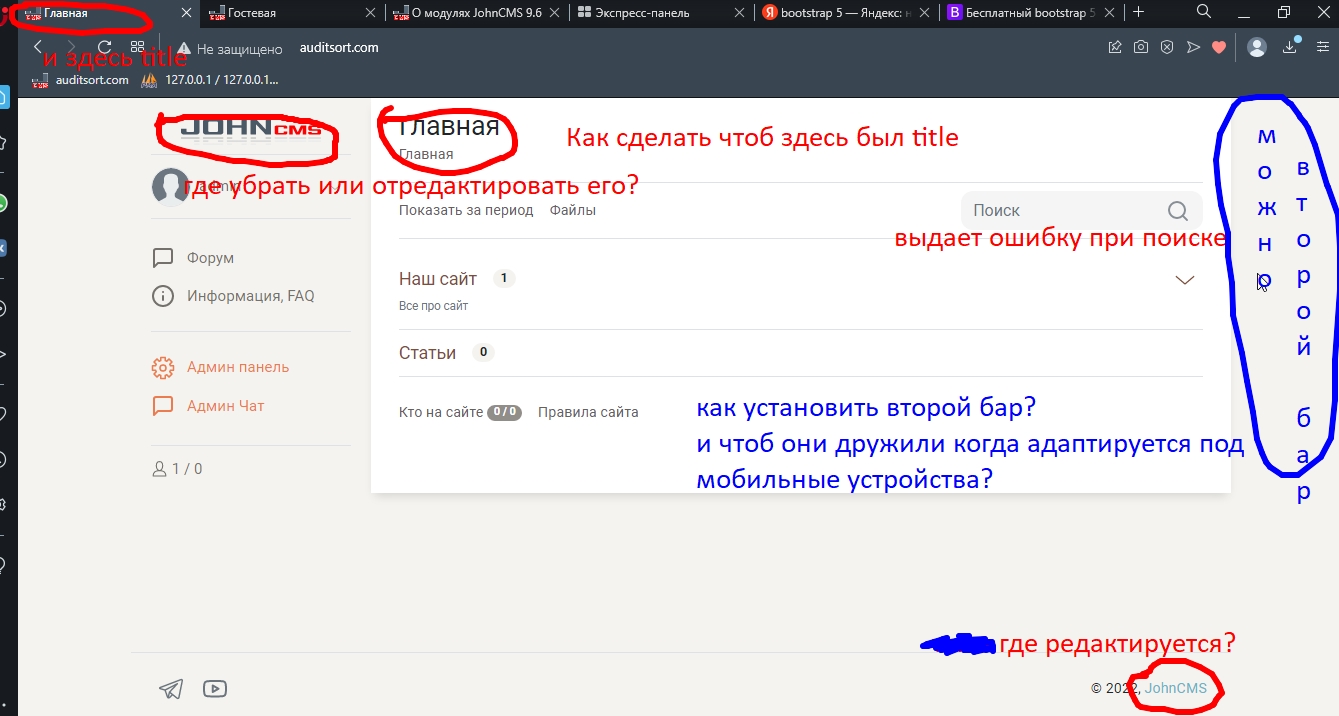Click the user avatar in the sidebar
1339x716 pixels.
coord(170,187)
